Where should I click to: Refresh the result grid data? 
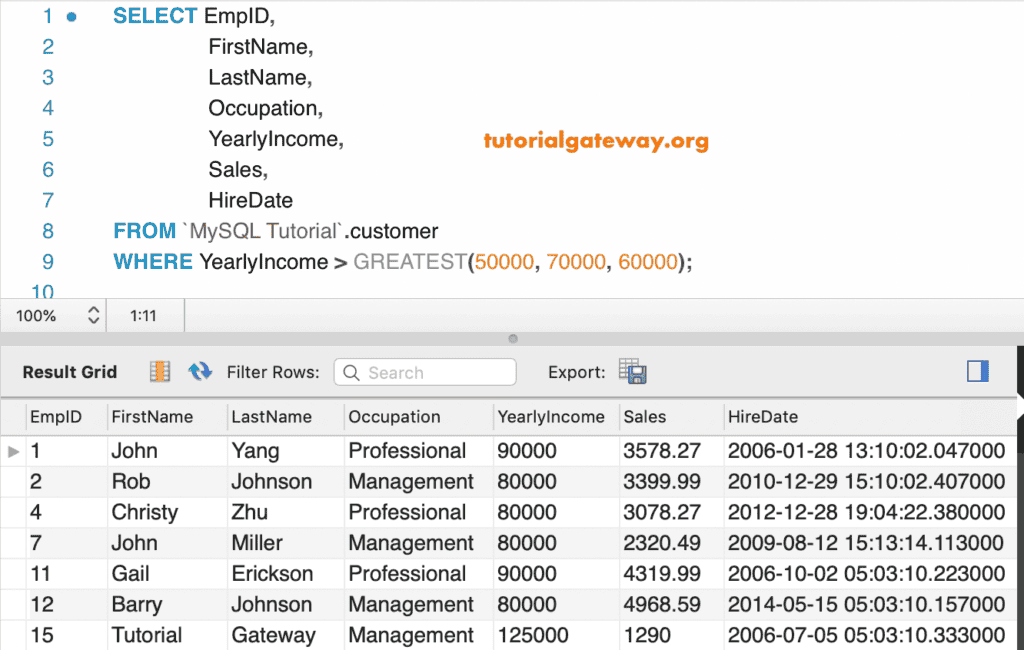click(200, 372)
